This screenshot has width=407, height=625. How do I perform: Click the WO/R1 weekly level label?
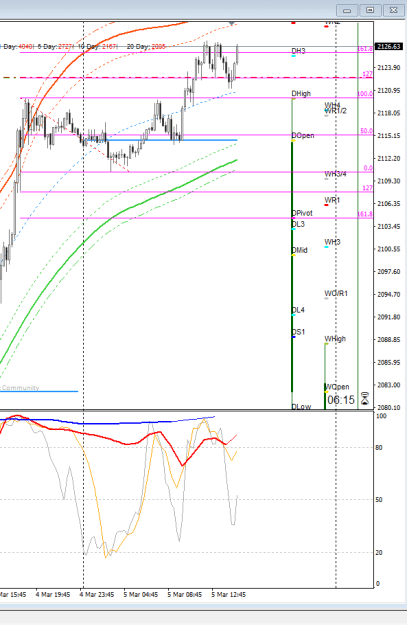coord(336,293)
